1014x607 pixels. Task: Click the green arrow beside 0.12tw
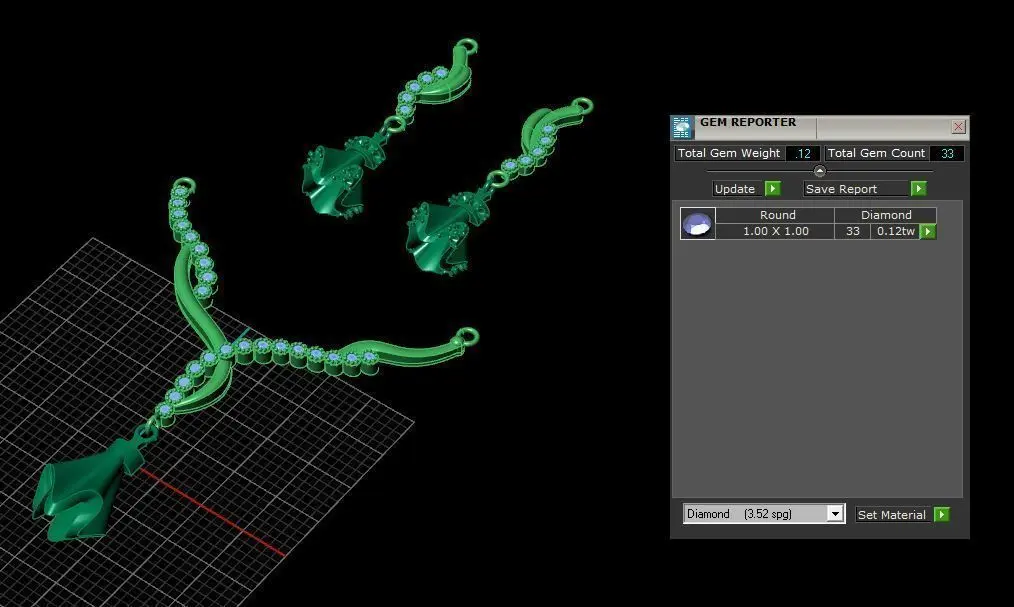[928, 231]
